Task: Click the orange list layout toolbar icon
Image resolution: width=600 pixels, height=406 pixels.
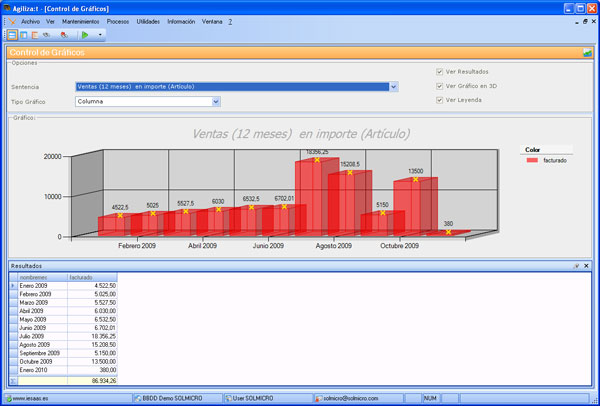Action: click(35, 35)
